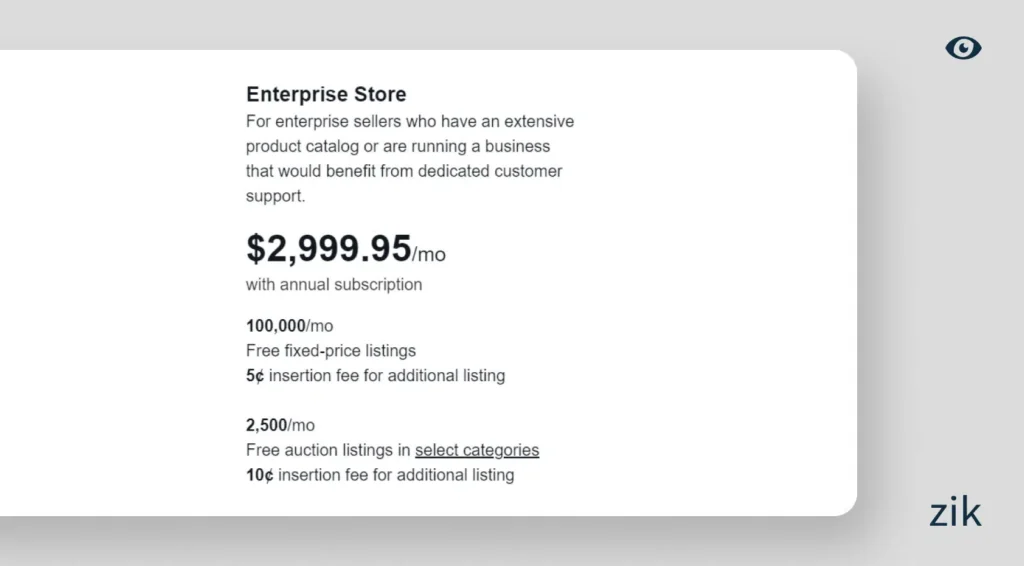The height and width of the screenshot is (566, 1024).
Task: Click the word "support." ending the description
Action: pos(276,197)
